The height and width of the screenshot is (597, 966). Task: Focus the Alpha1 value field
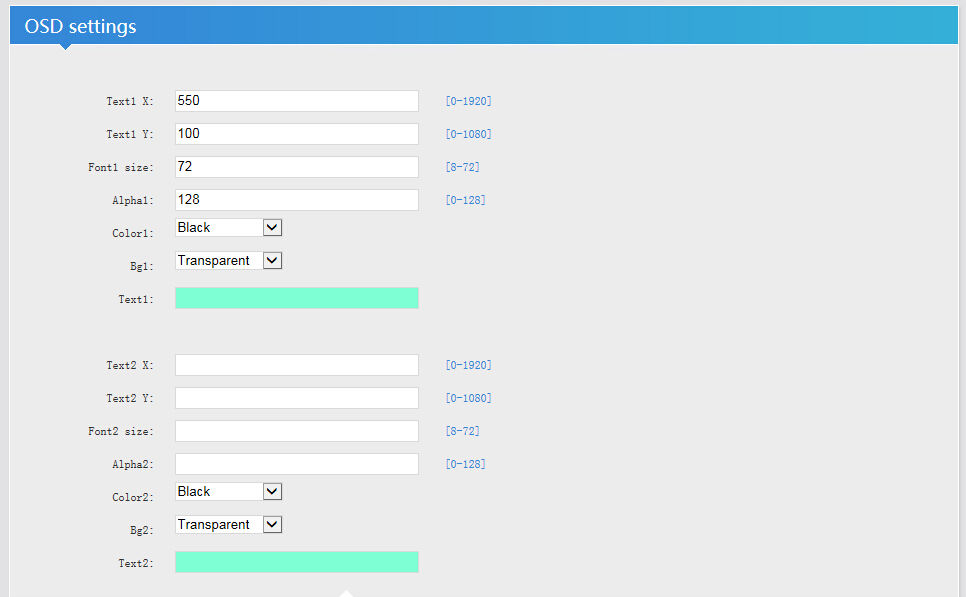click(296, 200)
